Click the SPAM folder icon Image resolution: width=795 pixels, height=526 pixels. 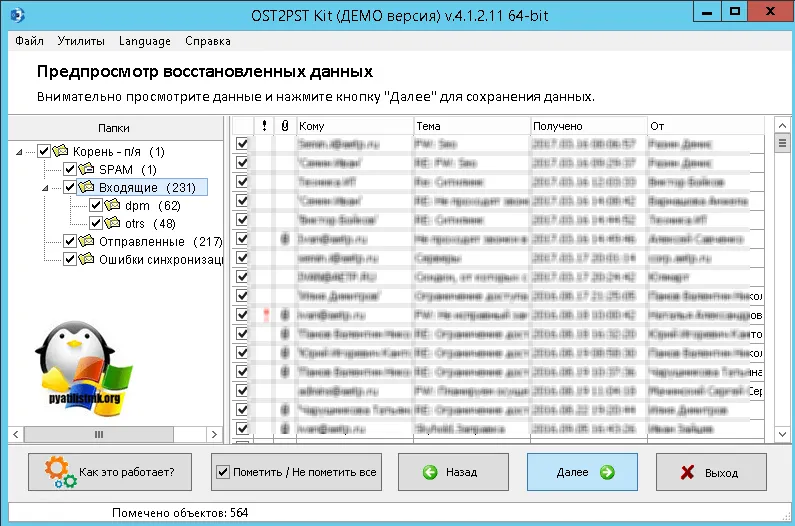tap(86, 168)
